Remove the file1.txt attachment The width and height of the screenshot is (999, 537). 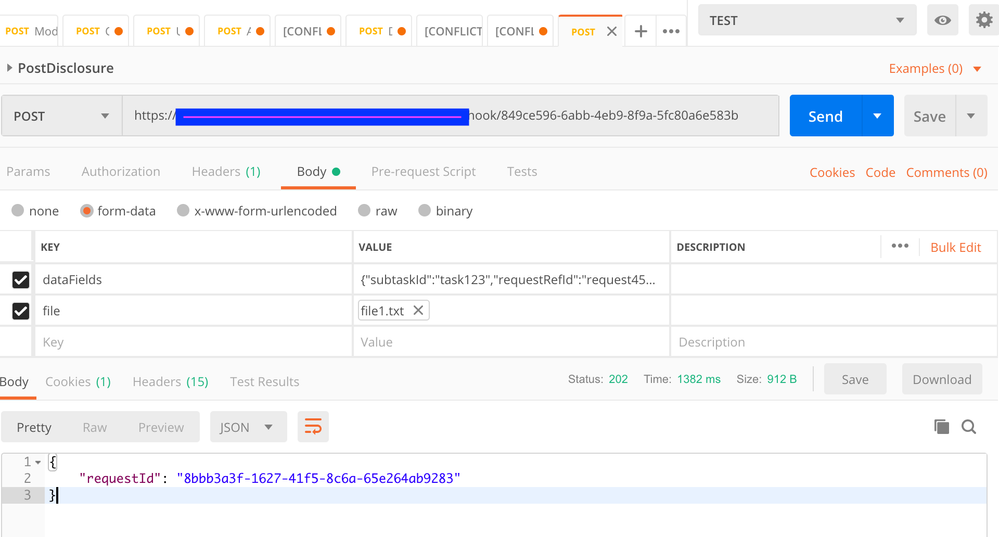coord(418,310)
